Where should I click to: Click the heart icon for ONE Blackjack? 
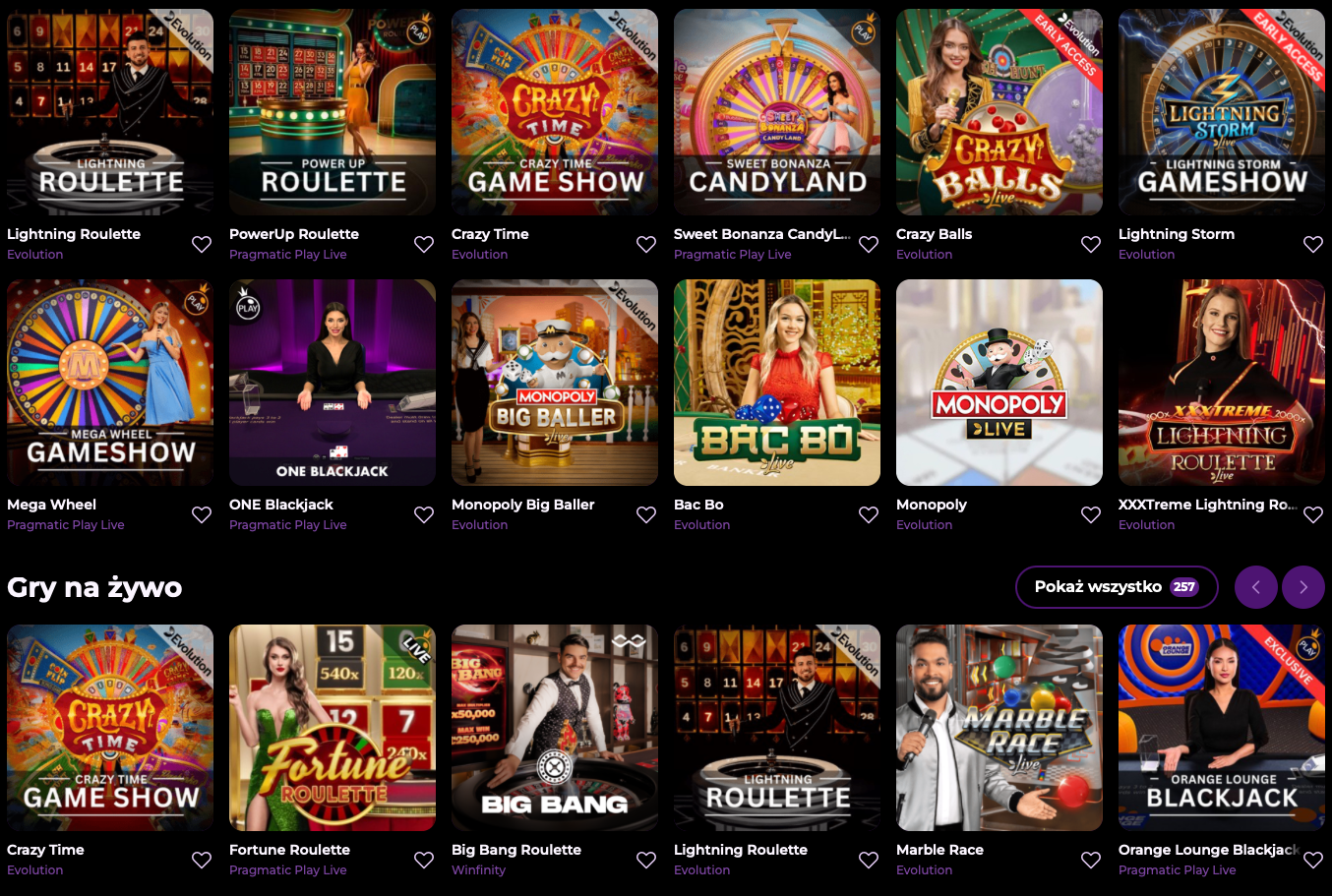tap(424, 515)
